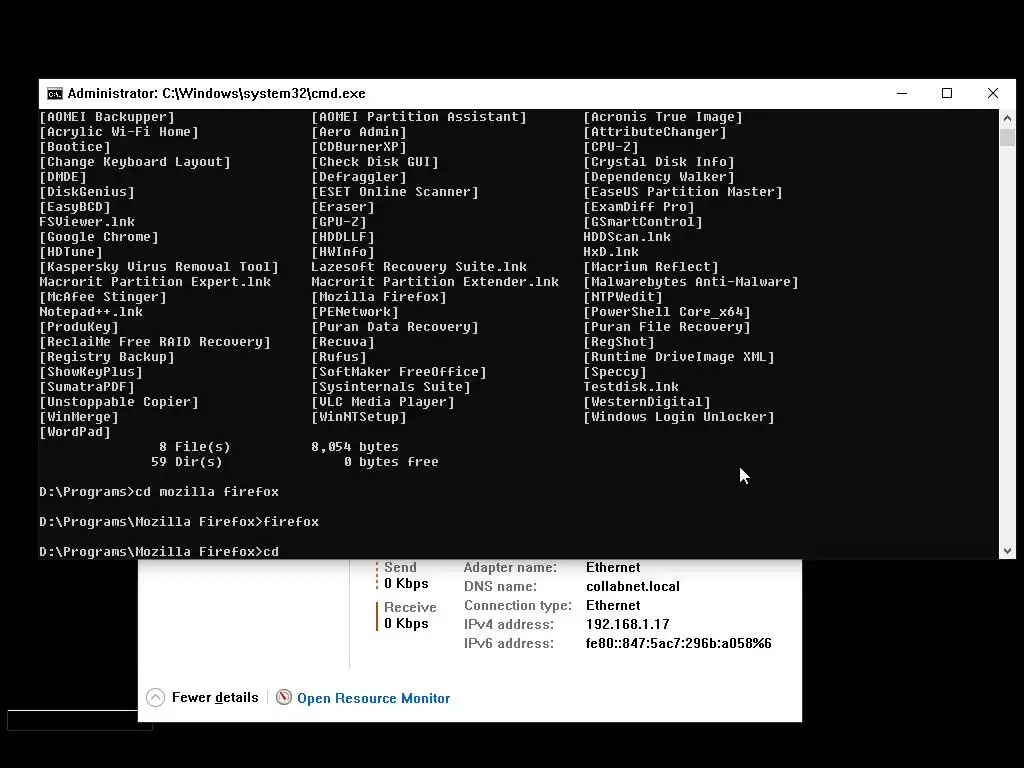Click Macrorit Partition Expert.lnk entry

(155, 282)
